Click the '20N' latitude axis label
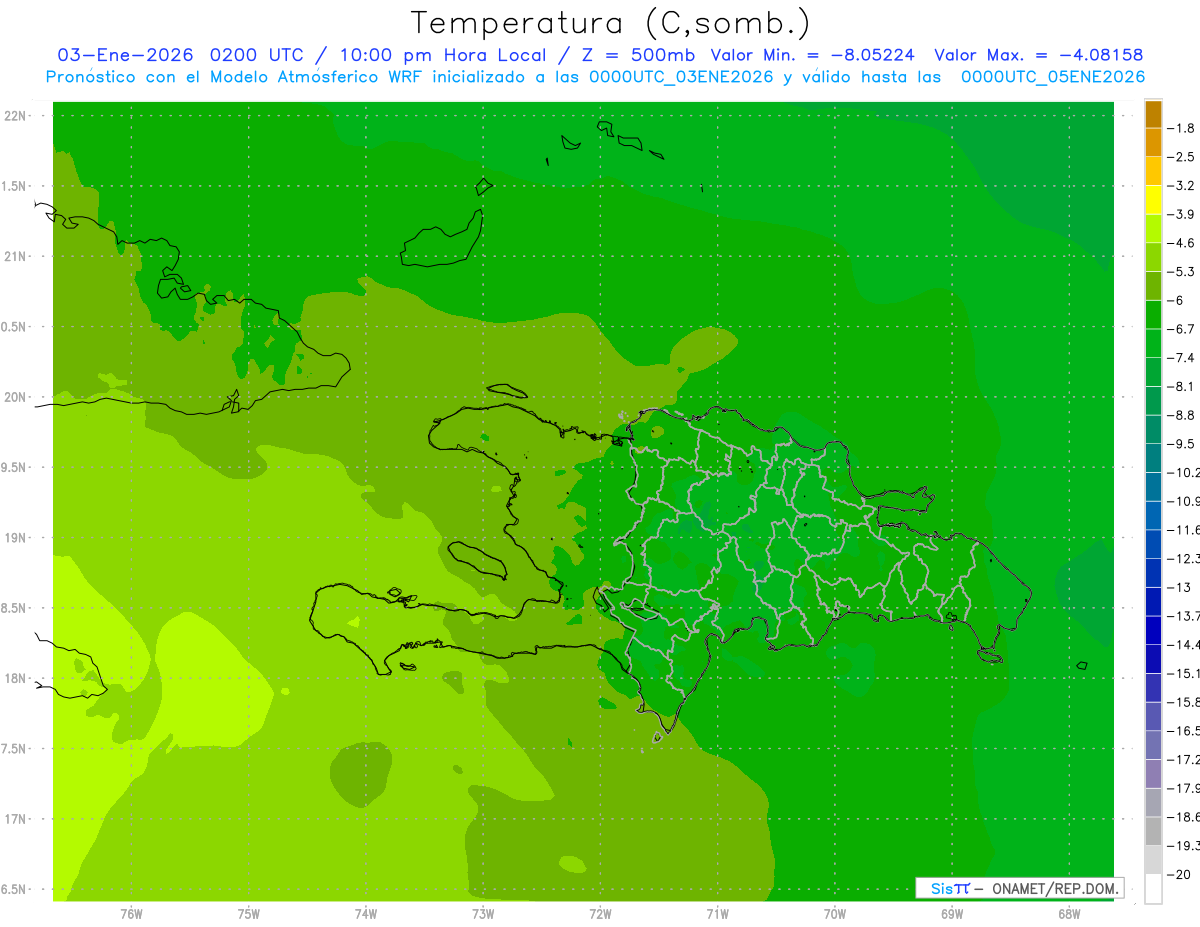 15,397
